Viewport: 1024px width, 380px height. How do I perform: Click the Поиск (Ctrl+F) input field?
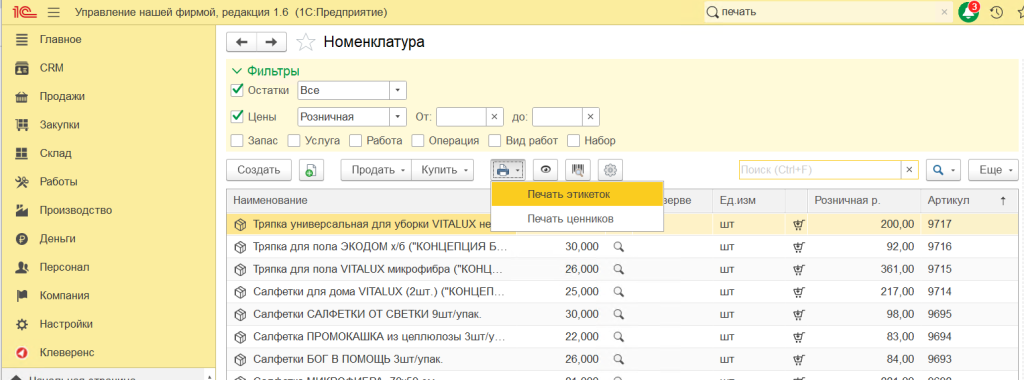pyautogui.click(x=820, y=170)
